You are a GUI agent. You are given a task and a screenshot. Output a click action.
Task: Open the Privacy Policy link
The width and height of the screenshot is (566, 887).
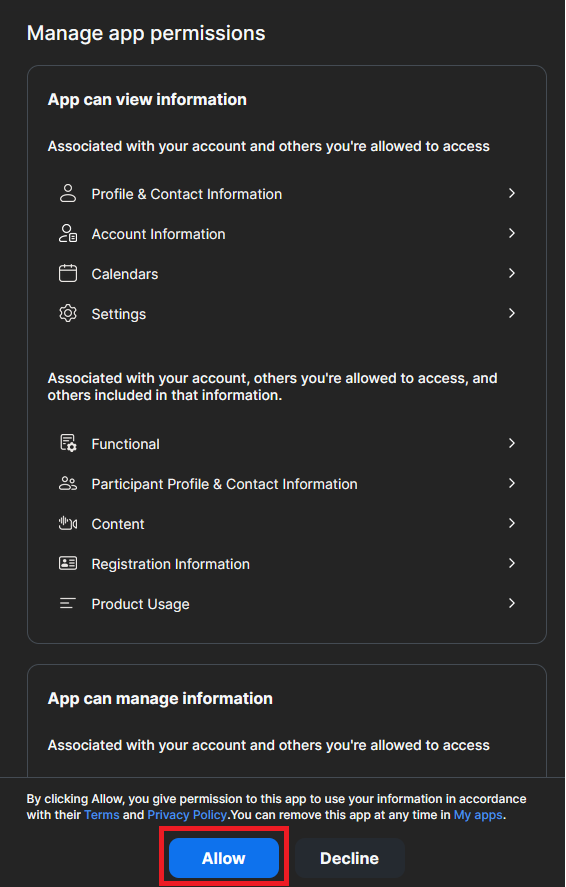pyautogui.click(x=187, y=815)
